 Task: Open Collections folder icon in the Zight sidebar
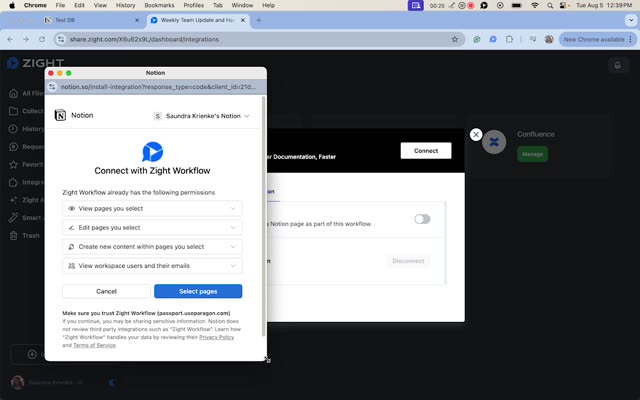(x=13, y=111)
